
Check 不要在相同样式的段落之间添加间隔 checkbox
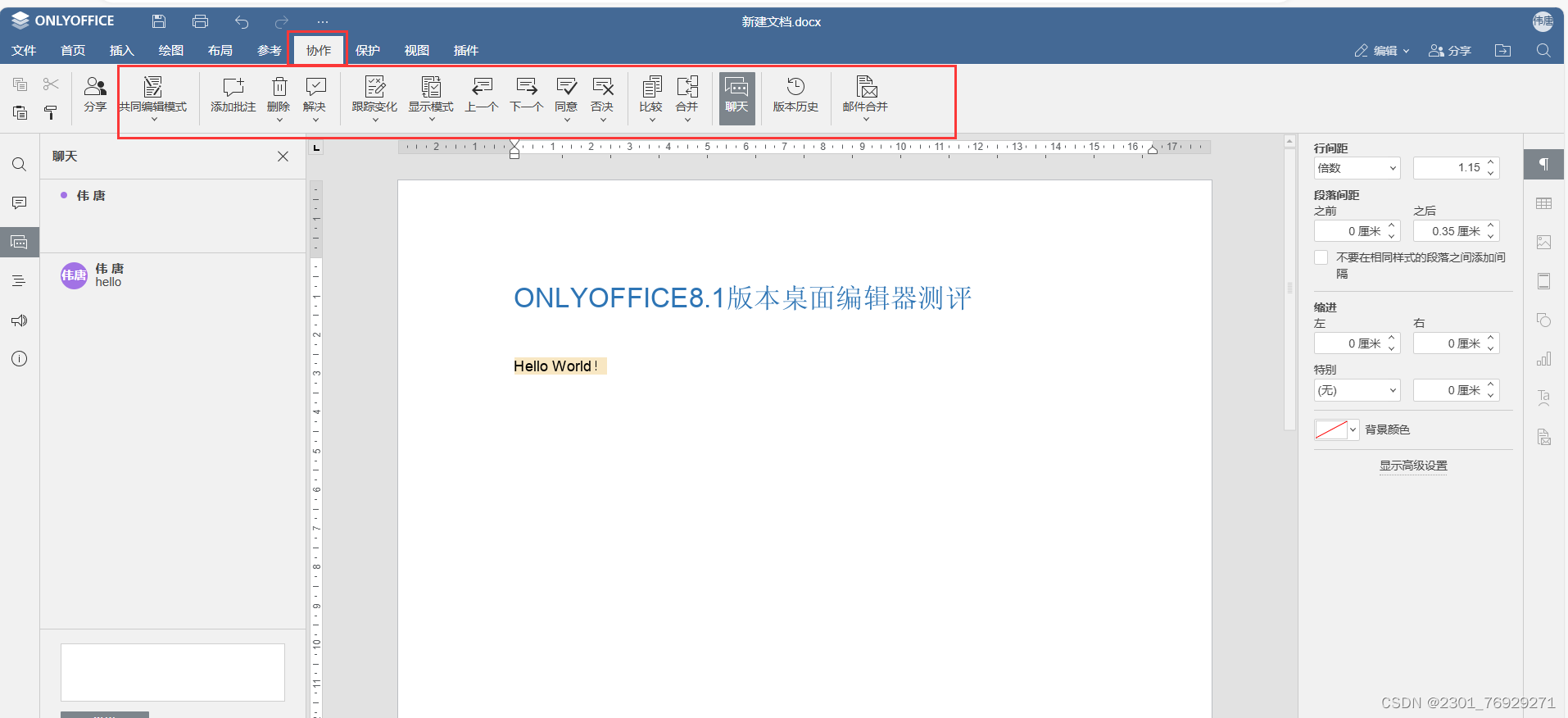1321,257
